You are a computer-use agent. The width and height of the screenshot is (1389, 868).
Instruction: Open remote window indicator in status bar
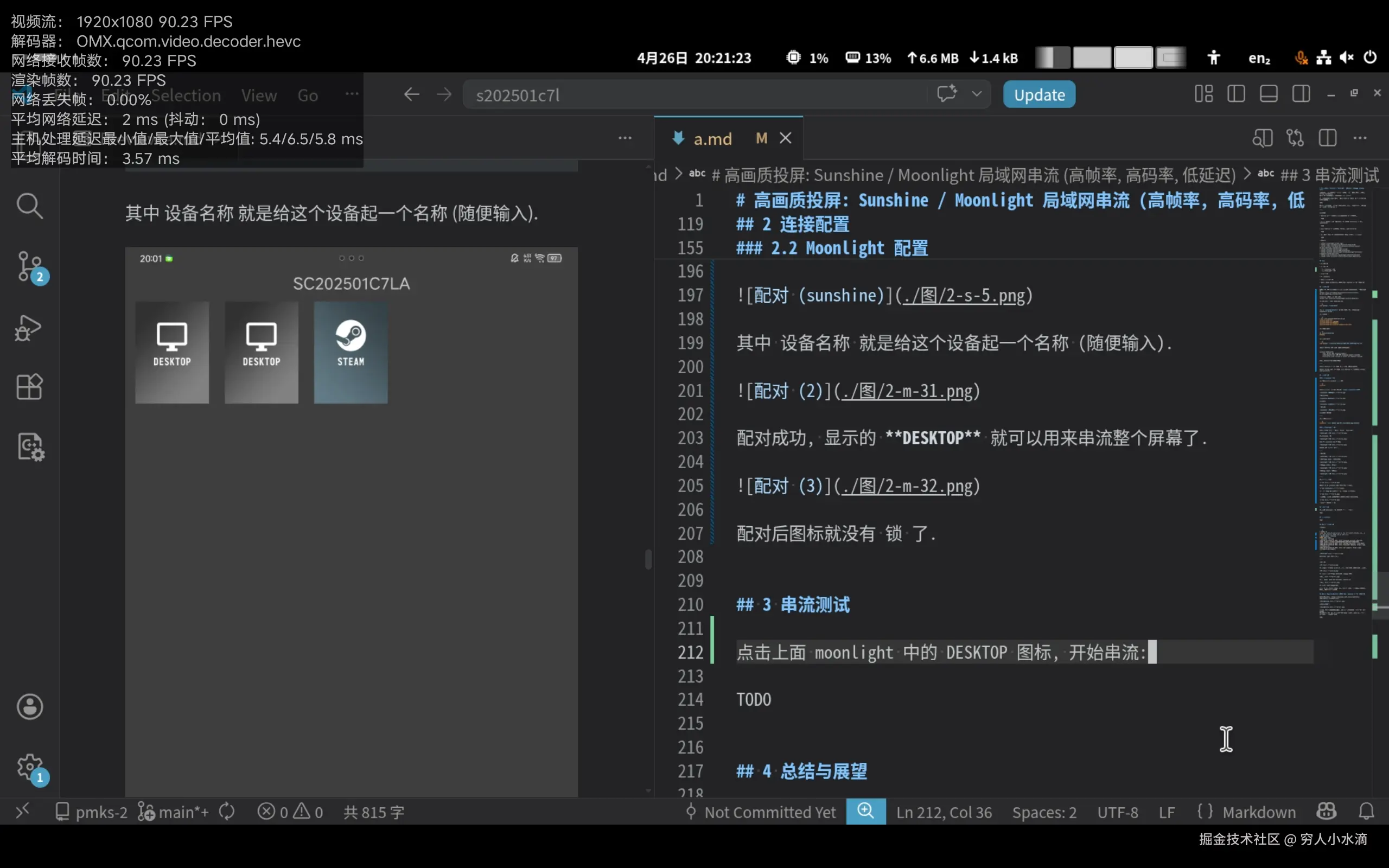(x=22, y=812)
